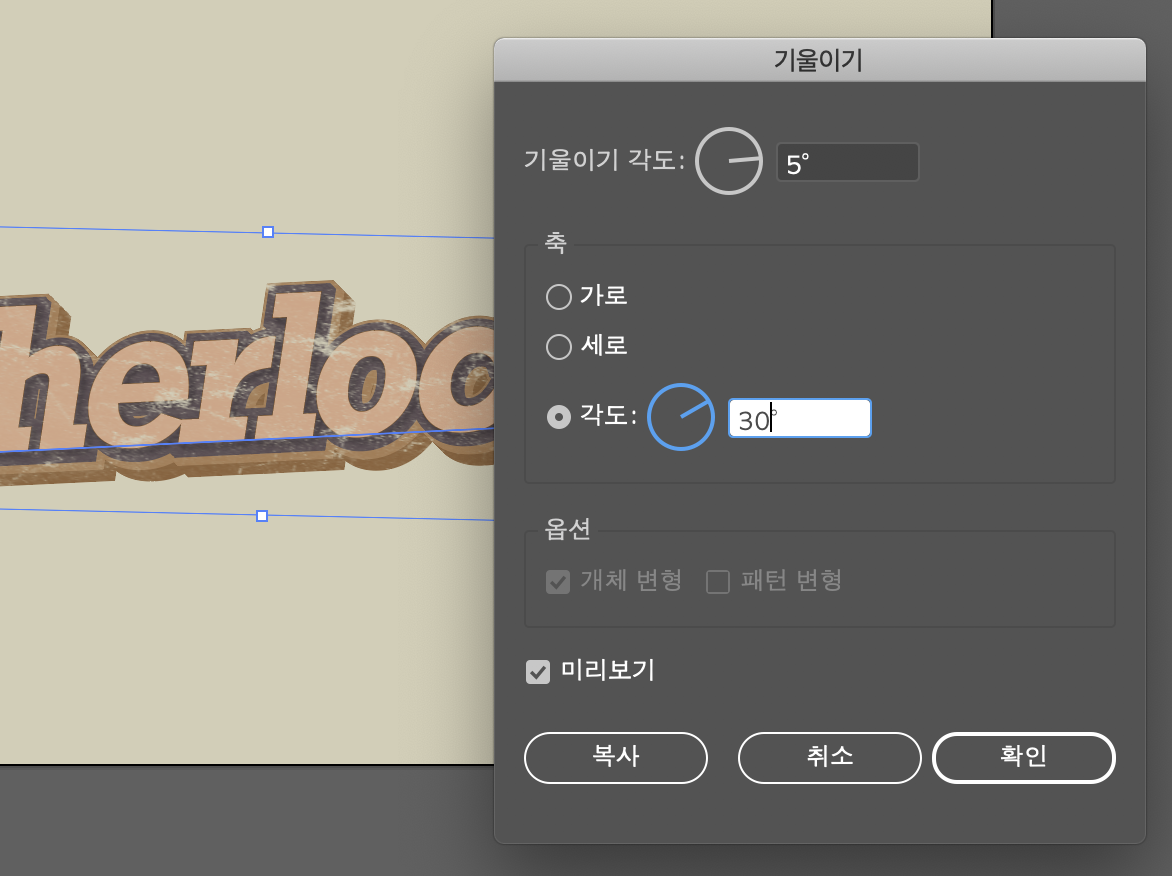Select the 각도 axis radio button
This screenshot has width=1172, height=876.
click(x=558, y=416)
